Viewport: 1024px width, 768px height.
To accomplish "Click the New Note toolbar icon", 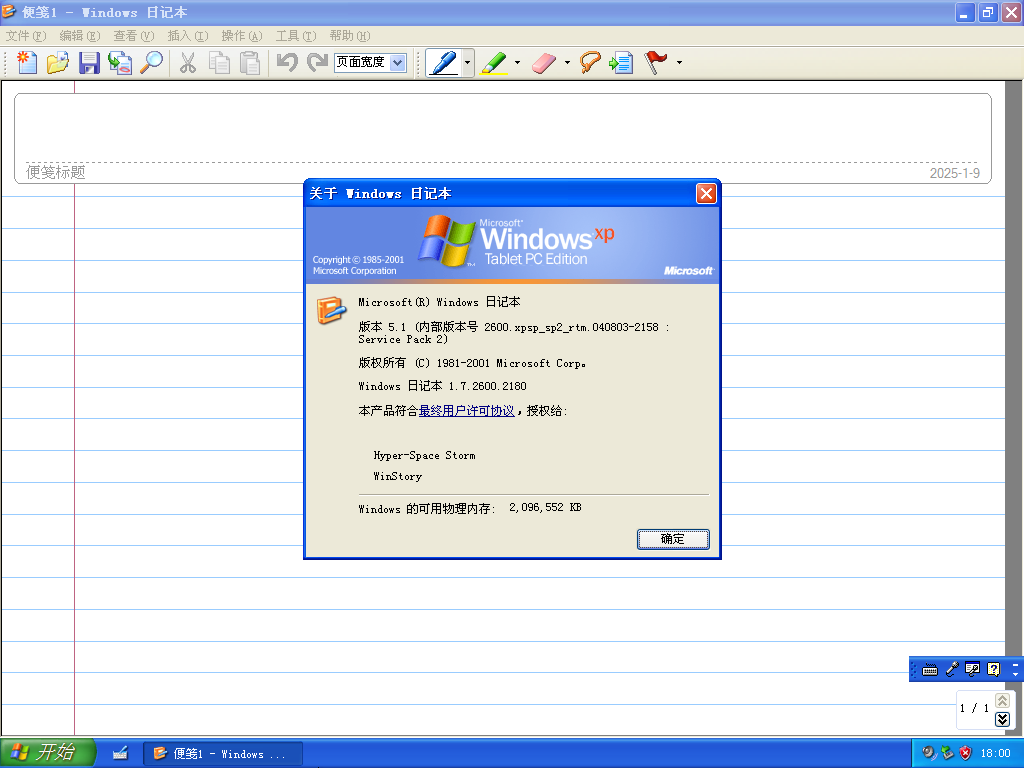I will 27,63.
